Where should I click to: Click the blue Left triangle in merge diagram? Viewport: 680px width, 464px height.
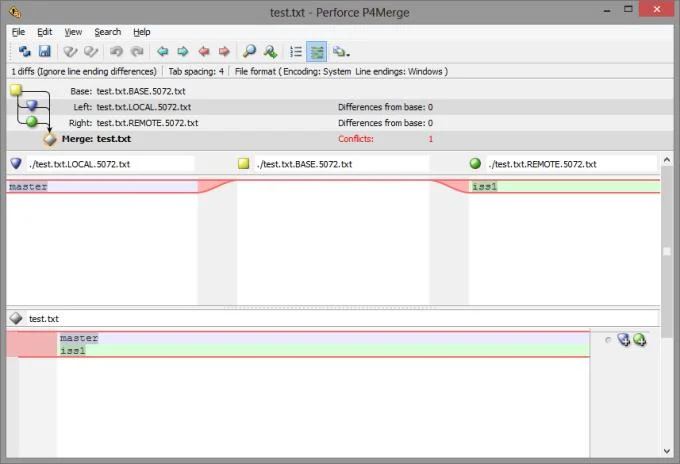pos(32,105)
